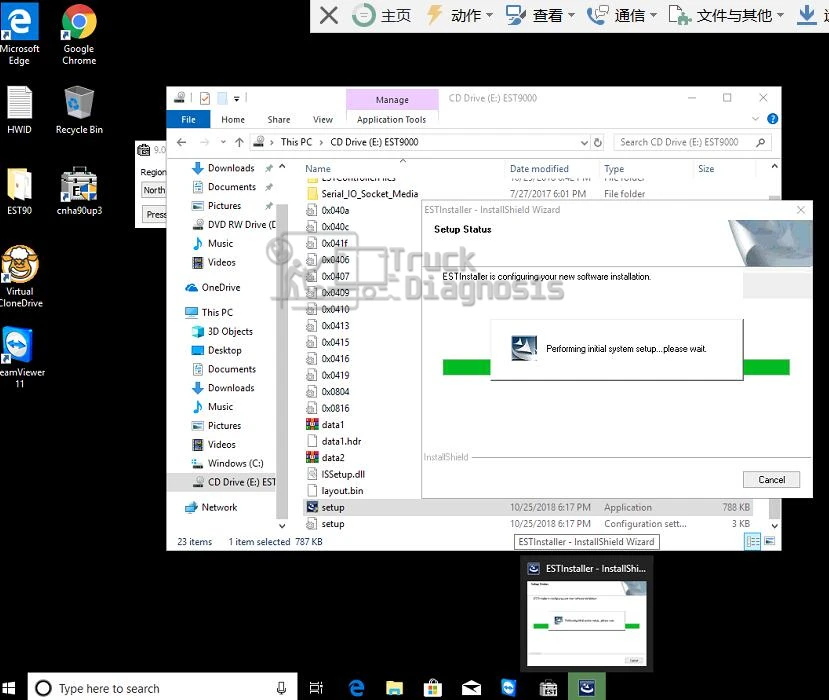Screen dimensions: 829x700
Task: Expand address bar history dropdown
Action: coord(584,142)
